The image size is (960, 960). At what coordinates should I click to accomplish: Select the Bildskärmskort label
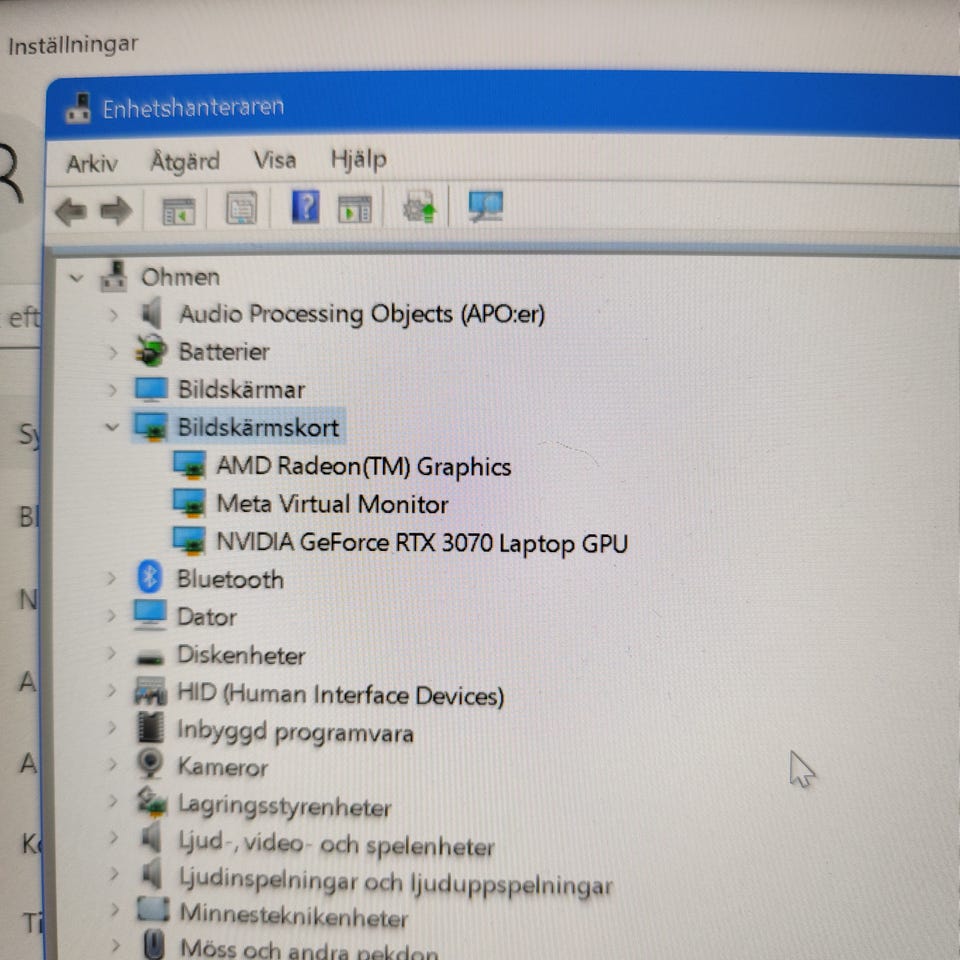coord(258,427)
